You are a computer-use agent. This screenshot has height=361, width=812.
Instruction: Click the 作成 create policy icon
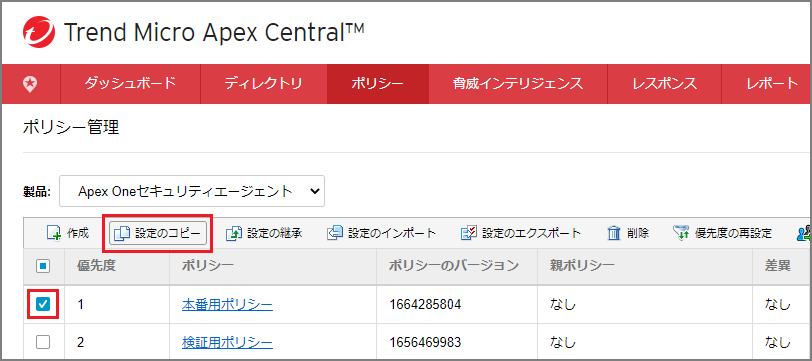tap(54, 234)
